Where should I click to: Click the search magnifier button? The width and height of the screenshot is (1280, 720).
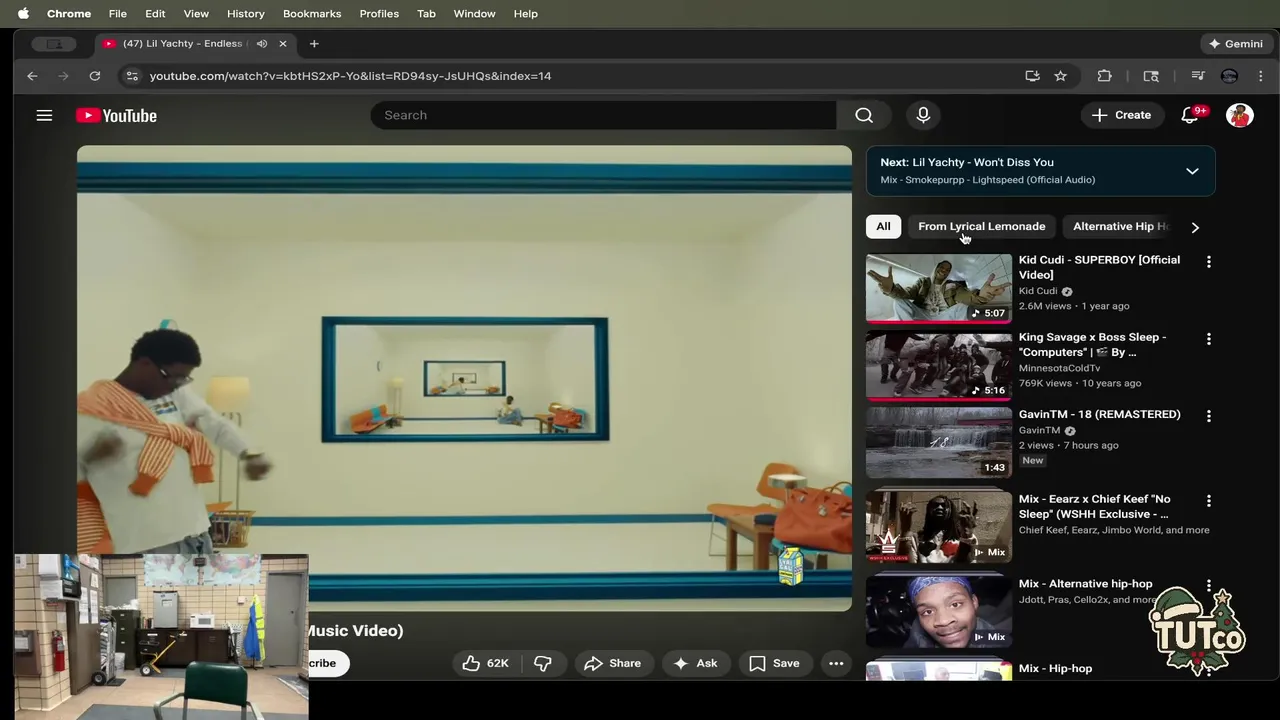point(864,115)
